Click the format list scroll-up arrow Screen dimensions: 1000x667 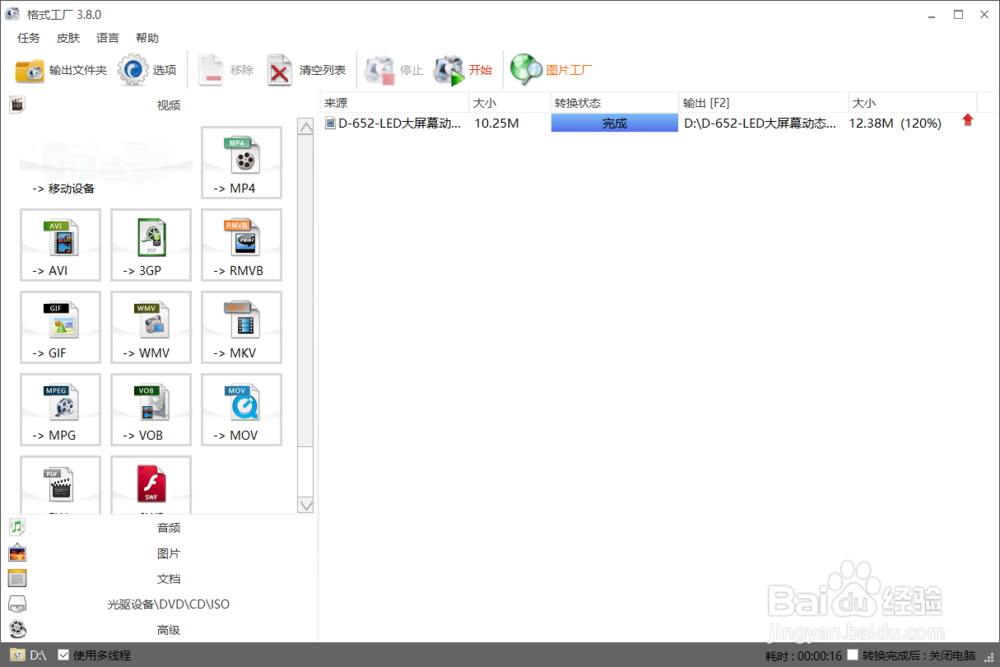(306, 127)
